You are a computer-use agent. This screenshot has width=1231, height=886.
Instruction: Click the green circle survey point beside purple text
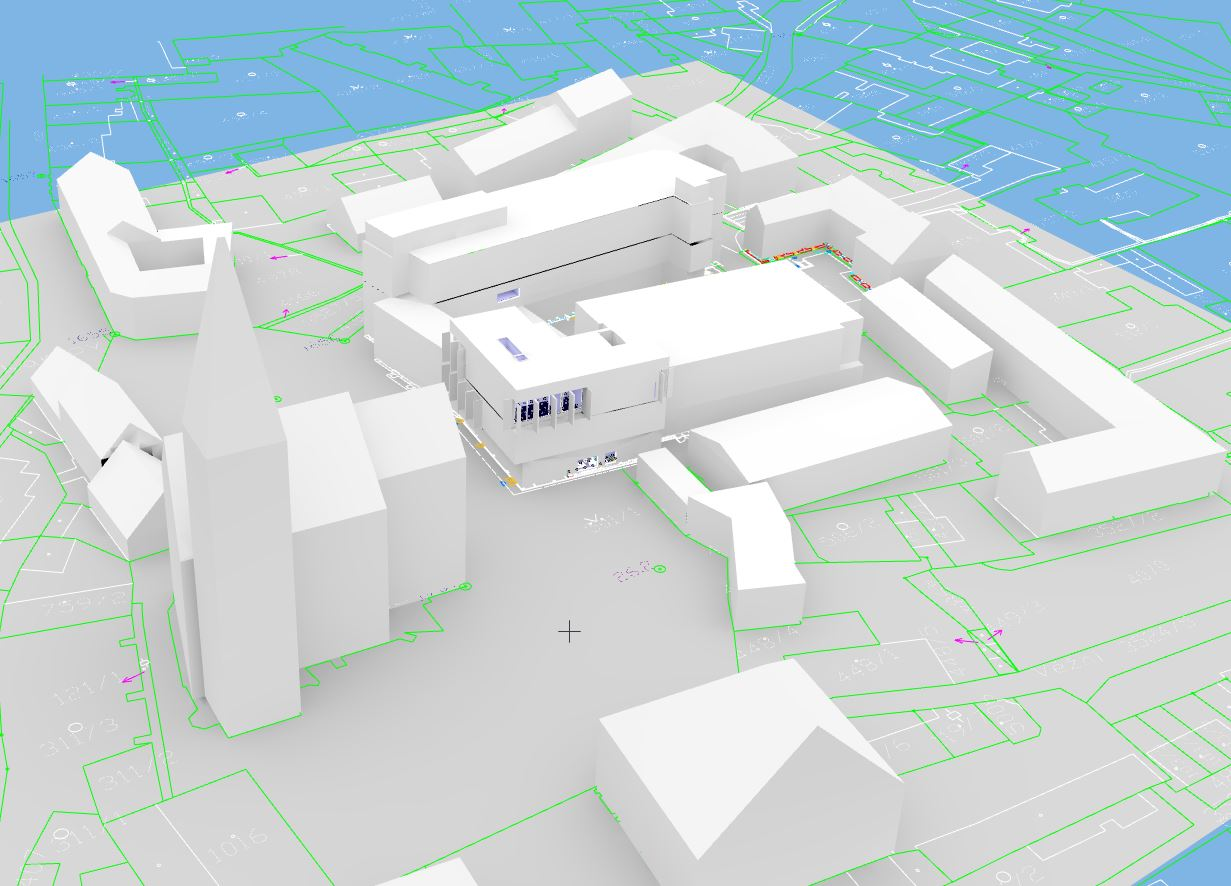(x=660, y=568)
